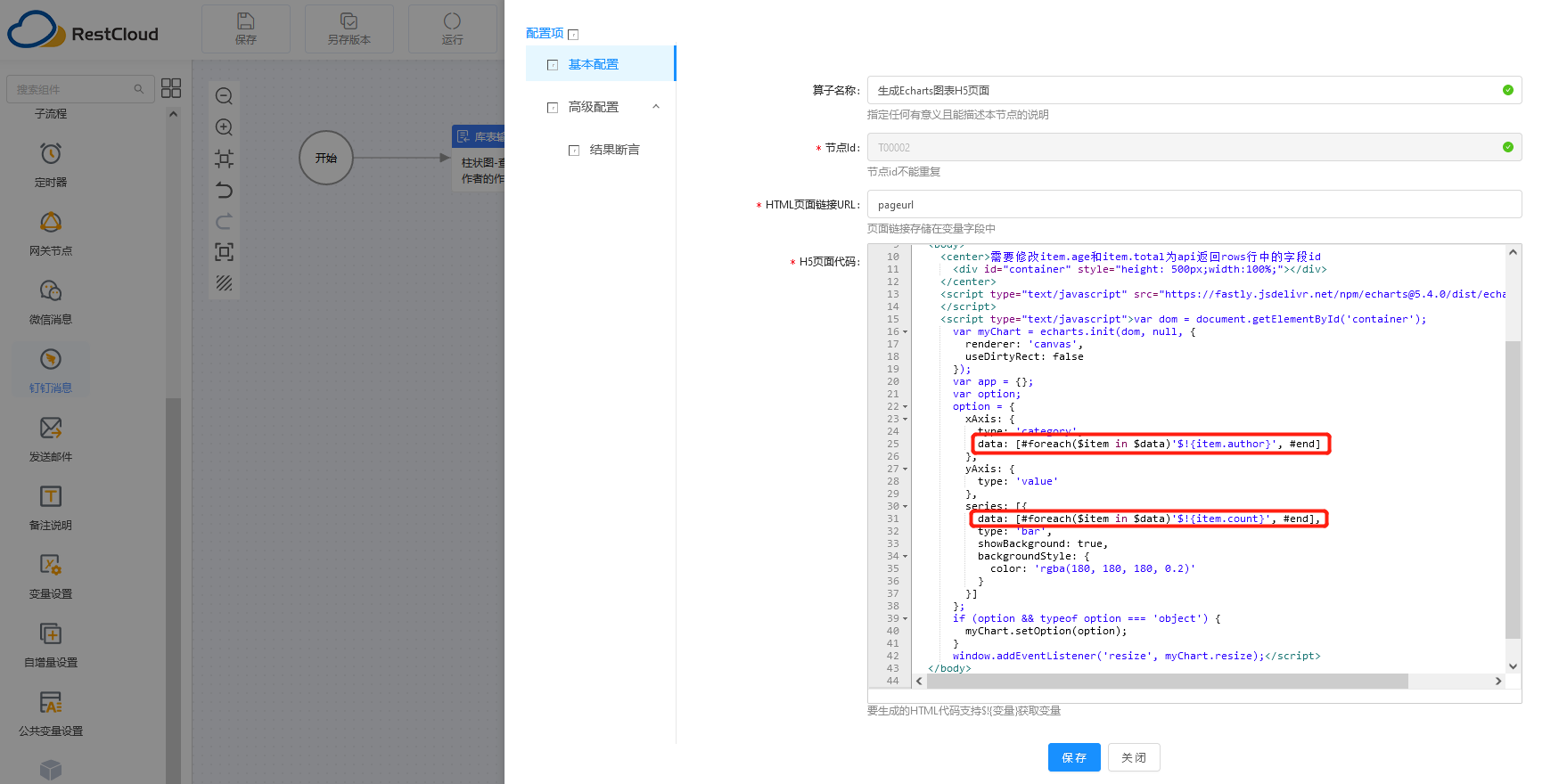The image size is (1567, 784).
Task: Click the myChart.setOption(option) code line
Action: [1046, 632]
